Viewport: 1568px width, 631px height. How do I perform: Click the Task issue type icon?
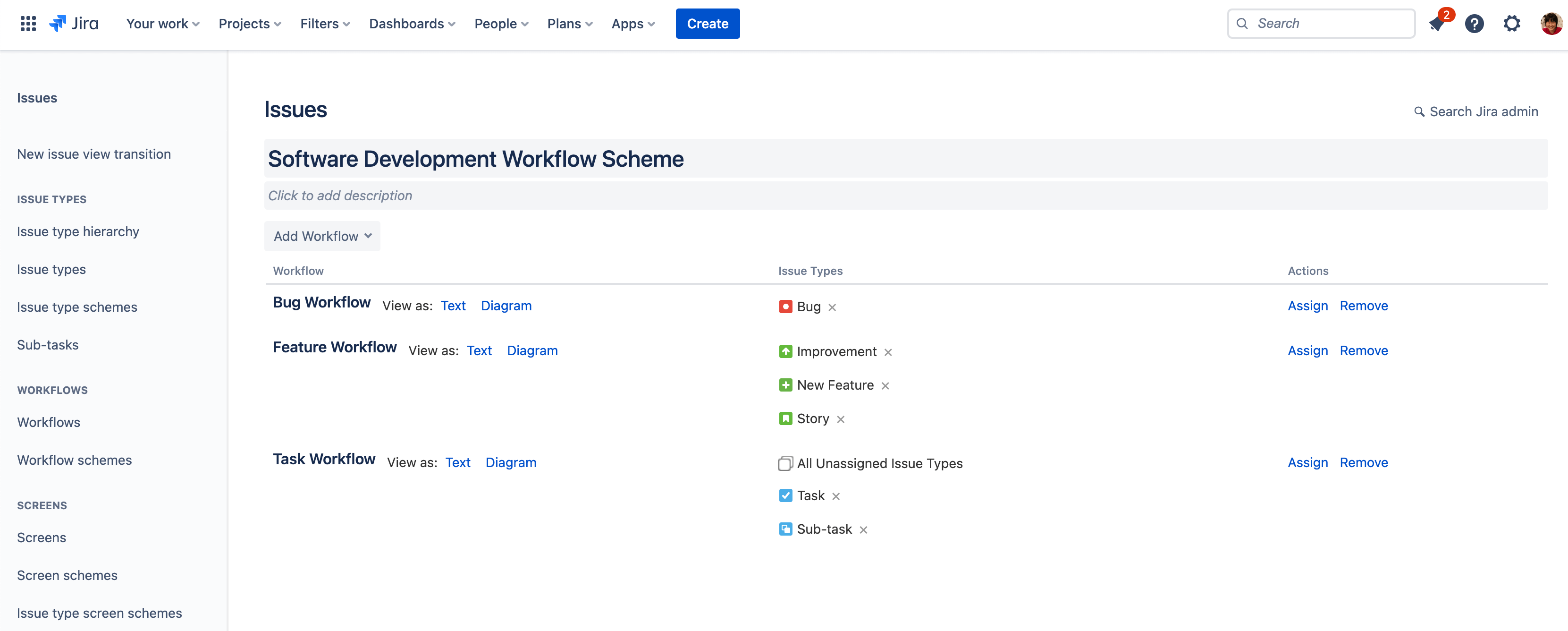coord(786,495)
